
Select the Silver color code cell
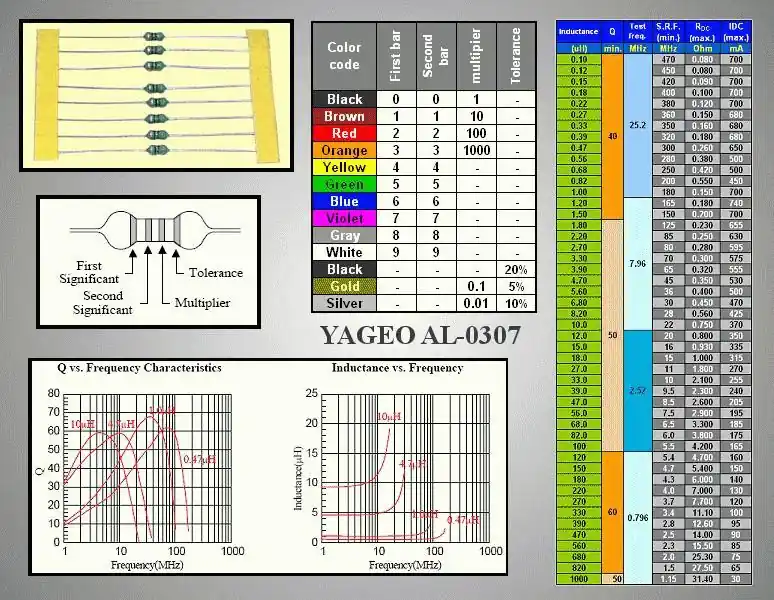tap(344, 303)
